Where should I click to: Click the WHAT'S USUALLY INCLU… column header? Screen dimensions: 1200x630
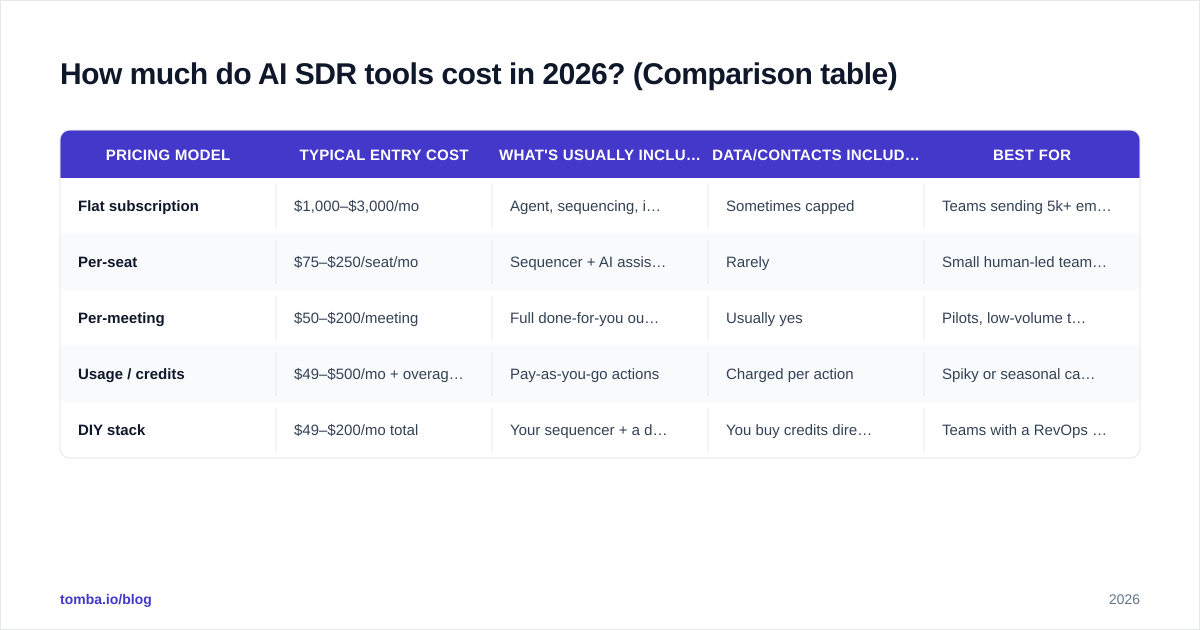(600, 155)
